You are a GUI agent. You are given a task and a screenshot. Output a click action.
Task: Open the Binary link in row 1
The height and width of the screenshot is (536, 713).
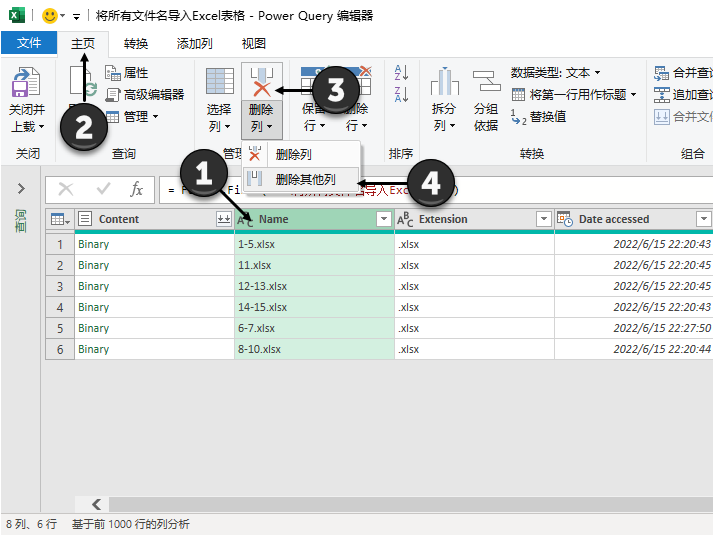pos(93,245)
